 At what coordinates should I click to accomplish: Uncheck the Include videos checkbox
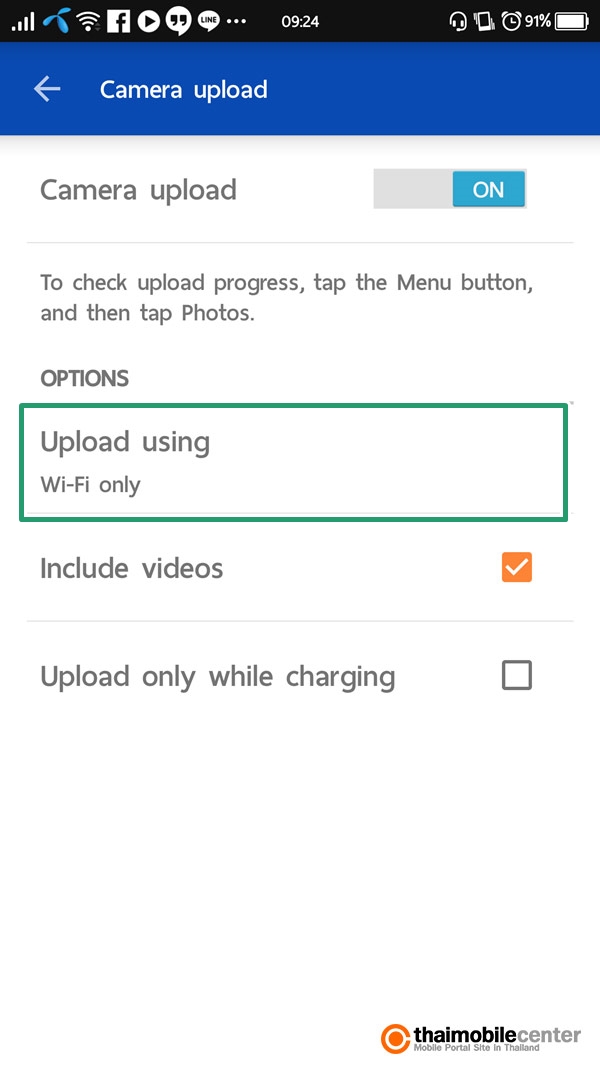pos(516,568)
